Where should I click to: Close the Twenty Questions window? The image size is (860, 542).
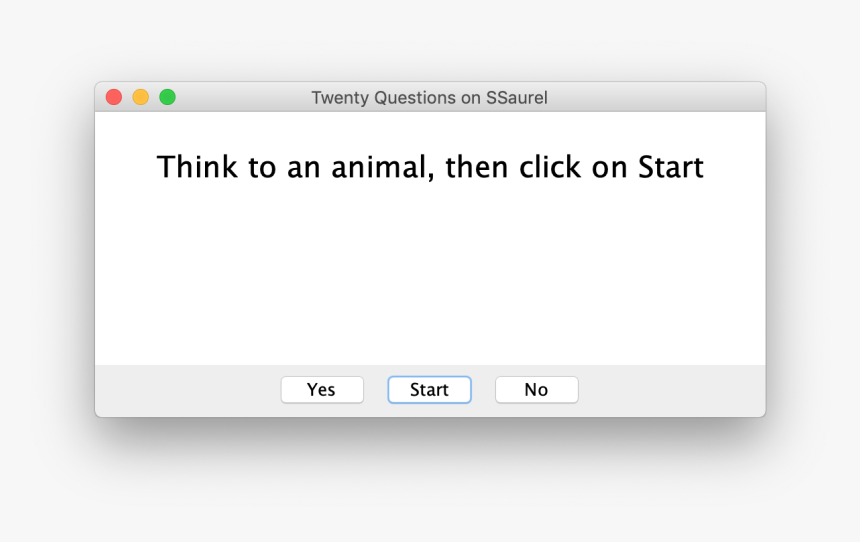(x=114, y=97)
